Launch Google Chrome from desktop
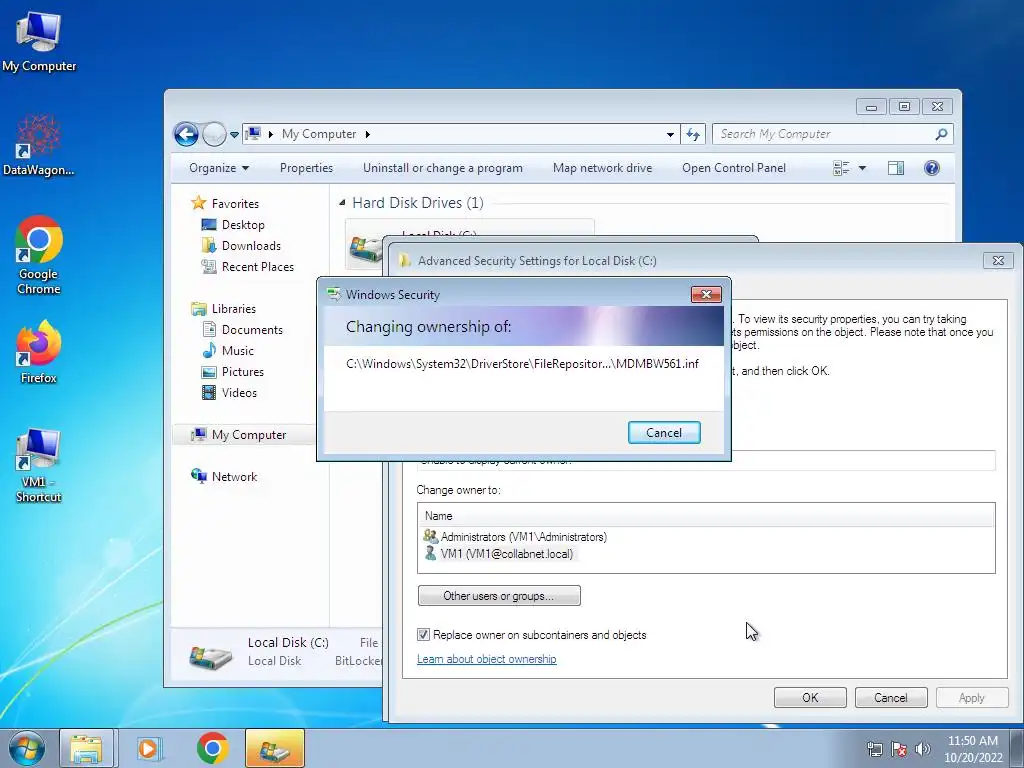1024x768 pixels. (39, 255)
